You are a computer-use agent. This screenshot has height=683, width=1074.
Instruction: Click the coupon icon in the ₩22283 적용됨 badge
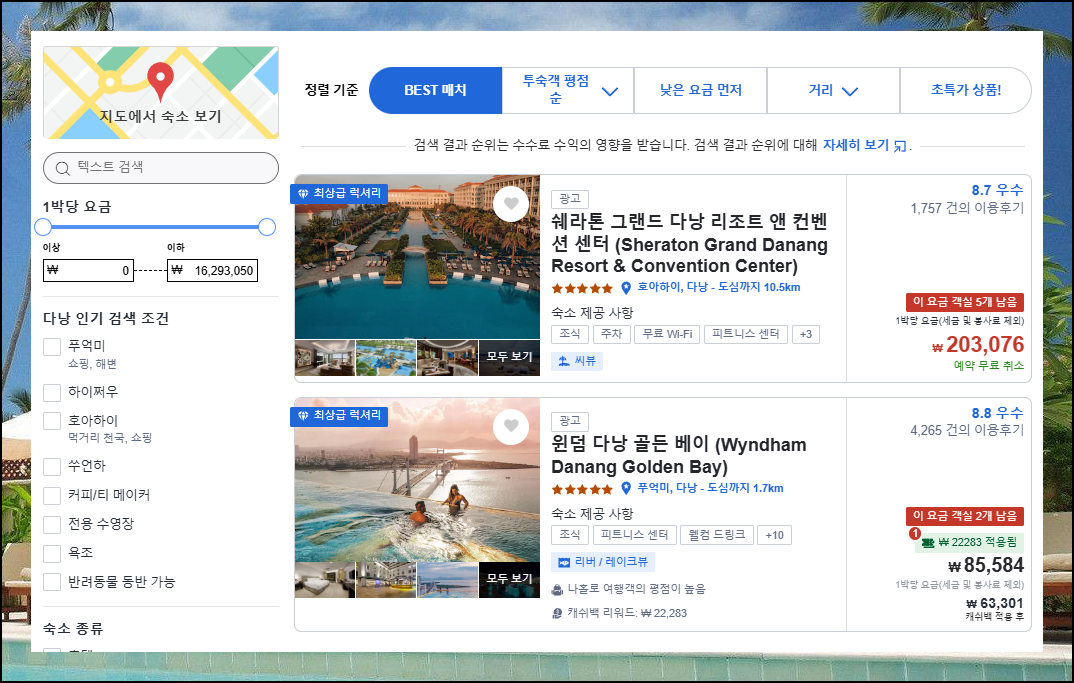coord(928,543)
